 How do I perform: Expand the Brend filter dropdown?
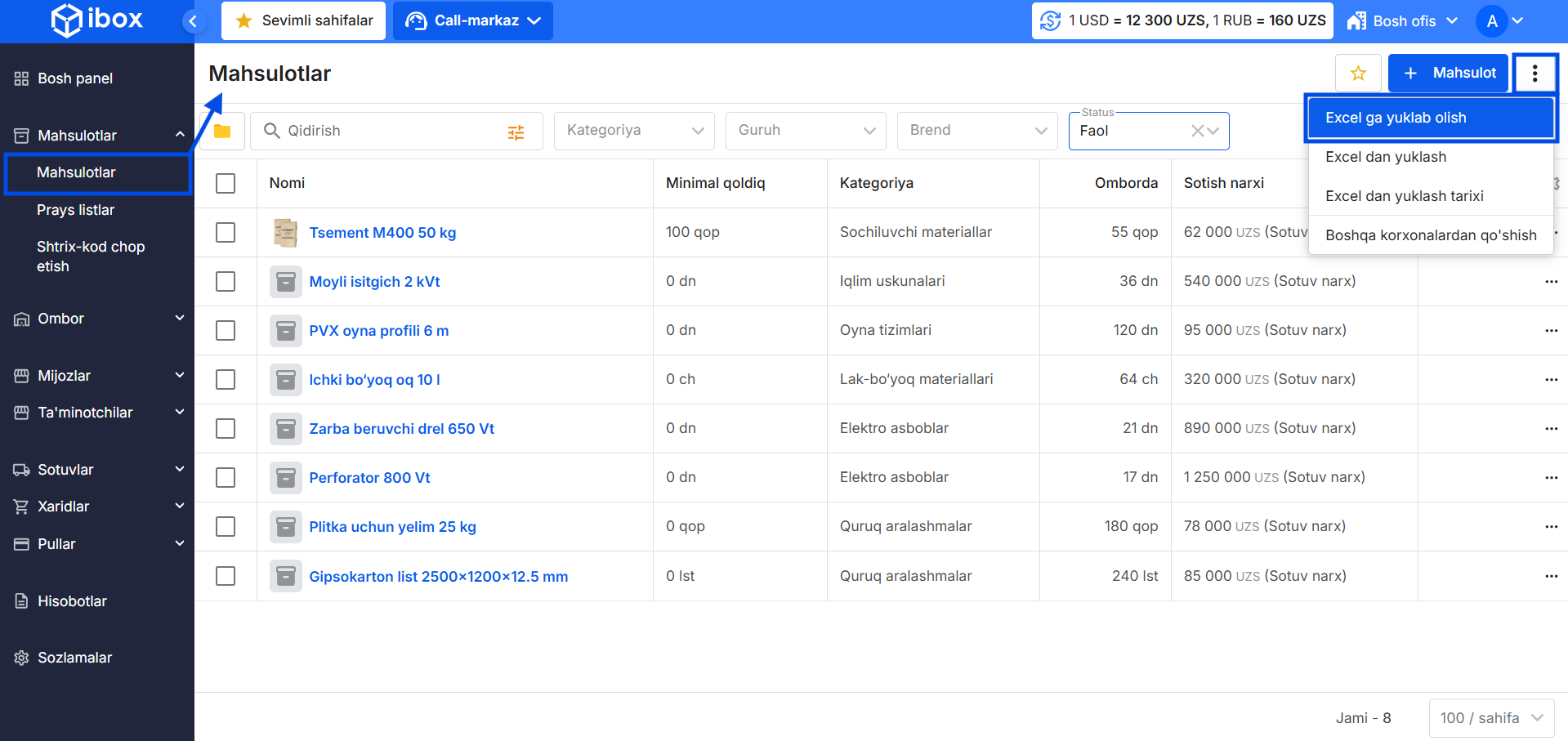pyautogui.click(x=976, y=131)
